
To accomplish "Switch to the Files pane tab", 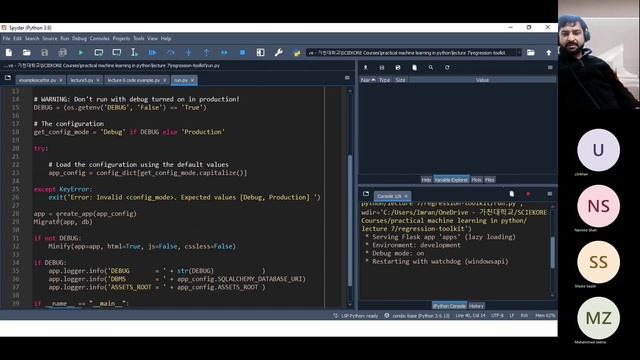I will (490, 180).
